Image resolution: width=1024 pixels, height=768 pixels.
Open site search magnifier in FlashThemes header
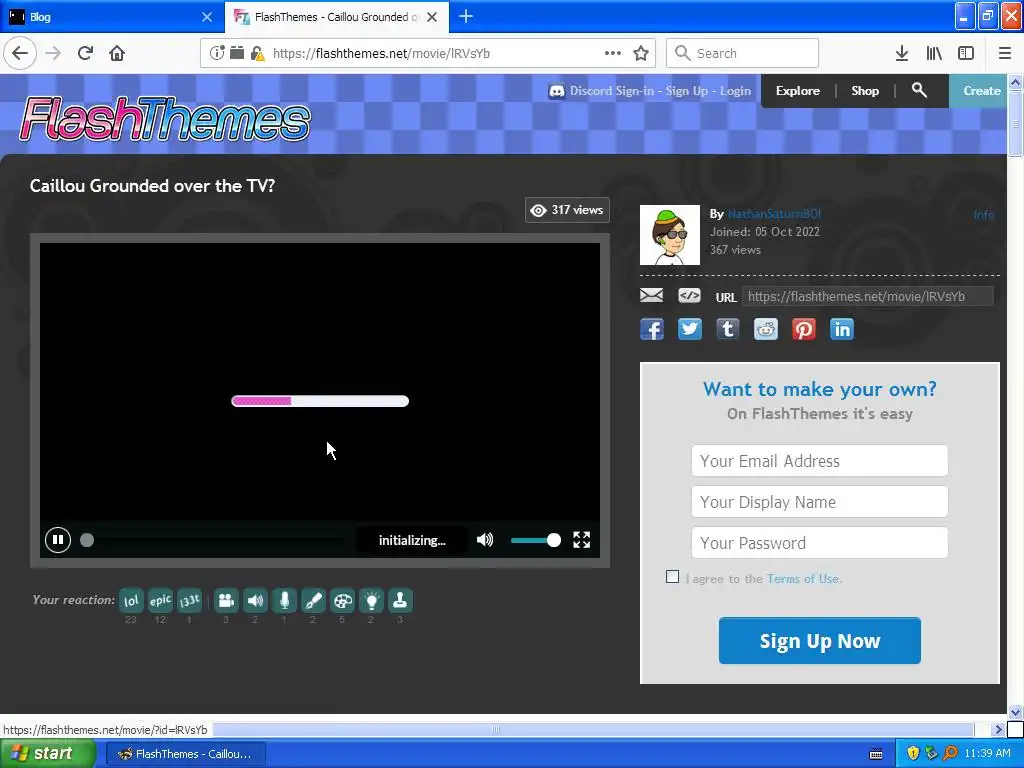(x=919, y=90)
